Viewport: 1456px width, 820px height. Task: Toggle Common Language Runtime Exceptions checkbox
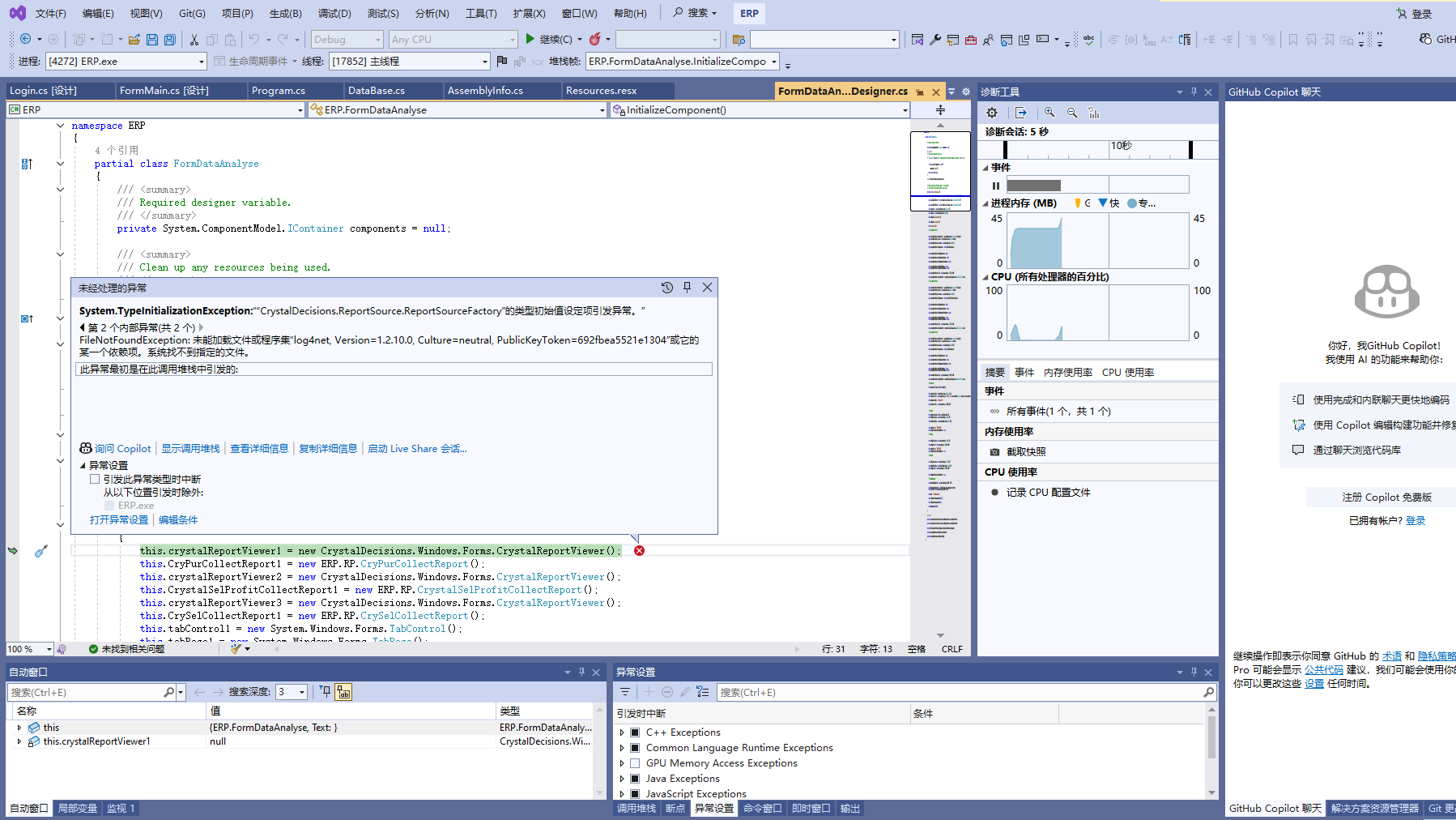click(x=635, y=748)
